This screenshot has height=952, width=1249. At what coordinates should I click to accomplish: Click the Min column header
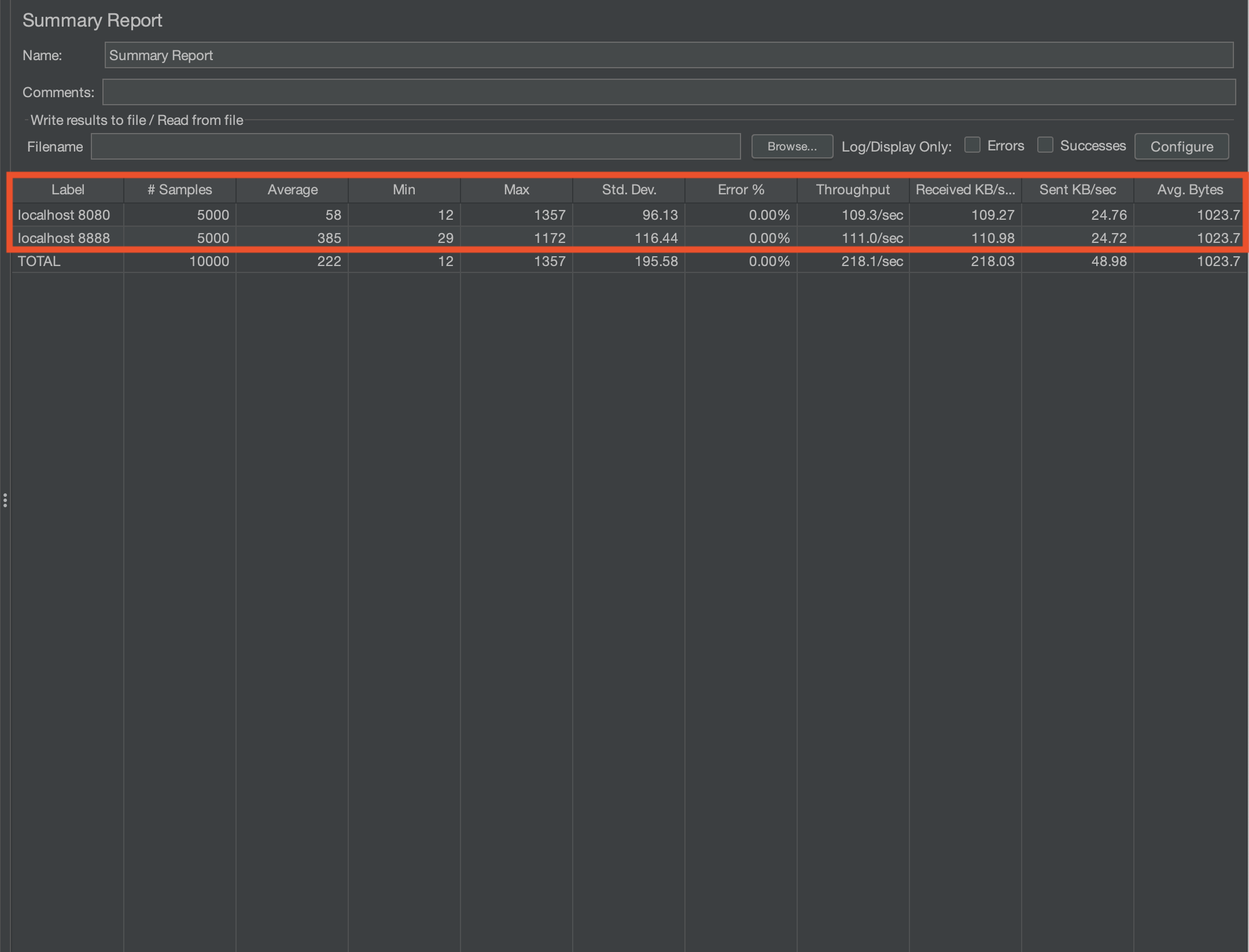pyautogui.click(x=404, y=190)
